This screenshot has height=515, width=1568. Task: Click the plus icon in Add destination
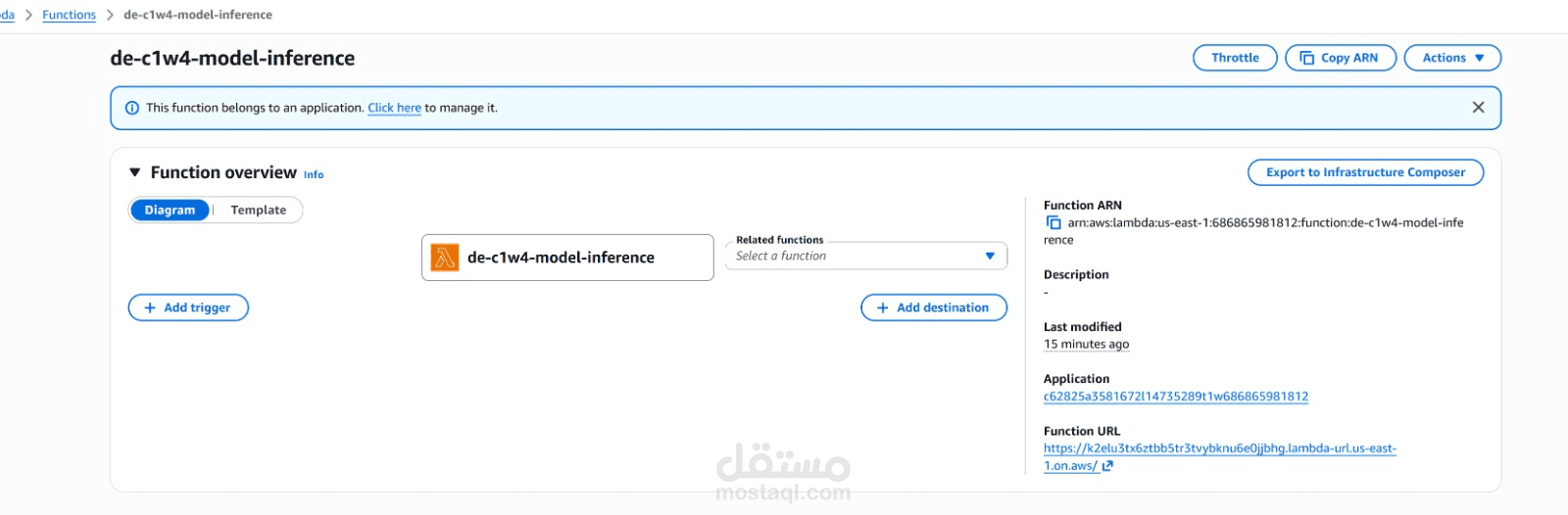[882, 307]
